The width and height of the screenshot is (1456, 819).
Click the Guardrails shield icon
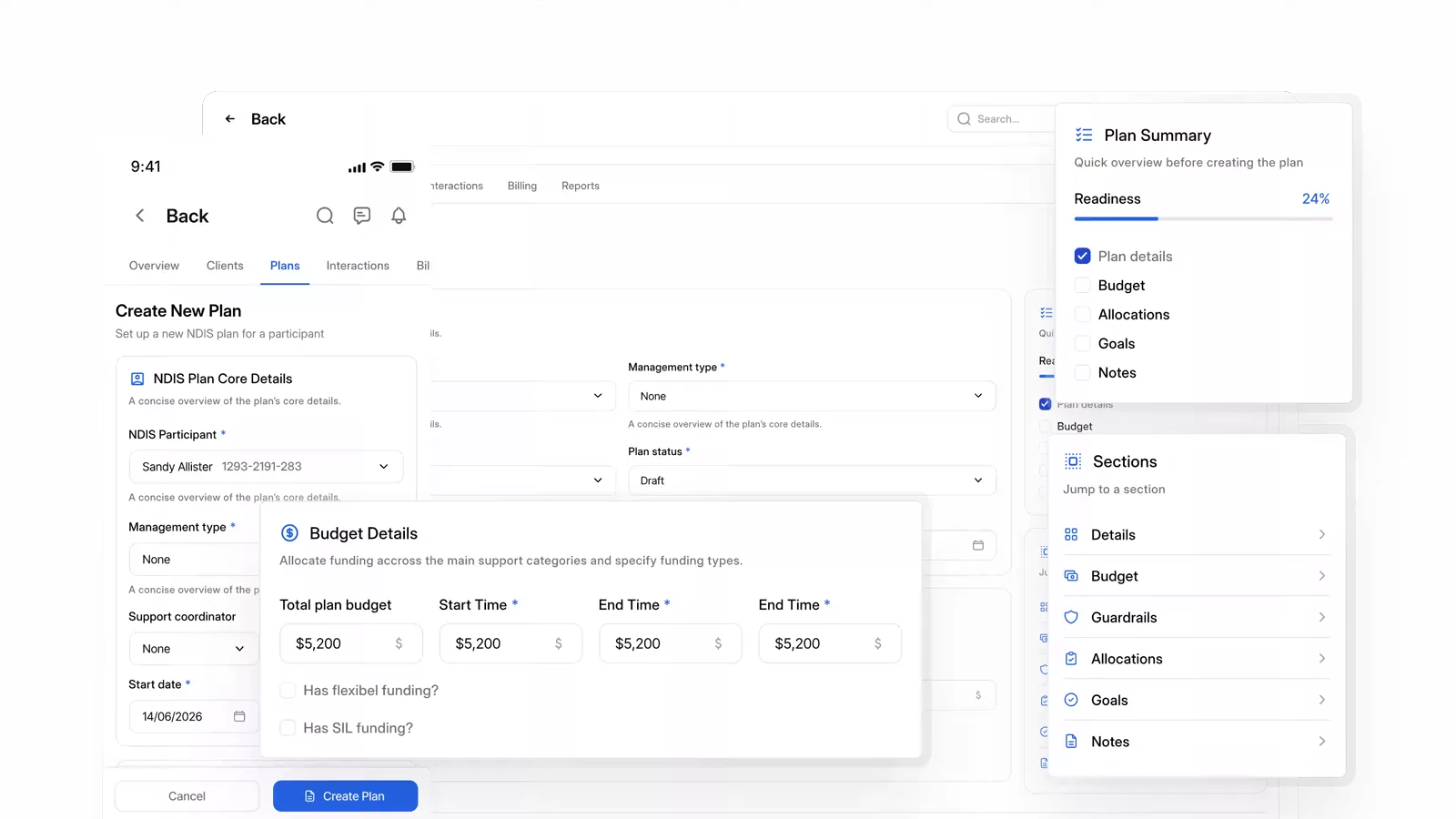[1071, 617]
